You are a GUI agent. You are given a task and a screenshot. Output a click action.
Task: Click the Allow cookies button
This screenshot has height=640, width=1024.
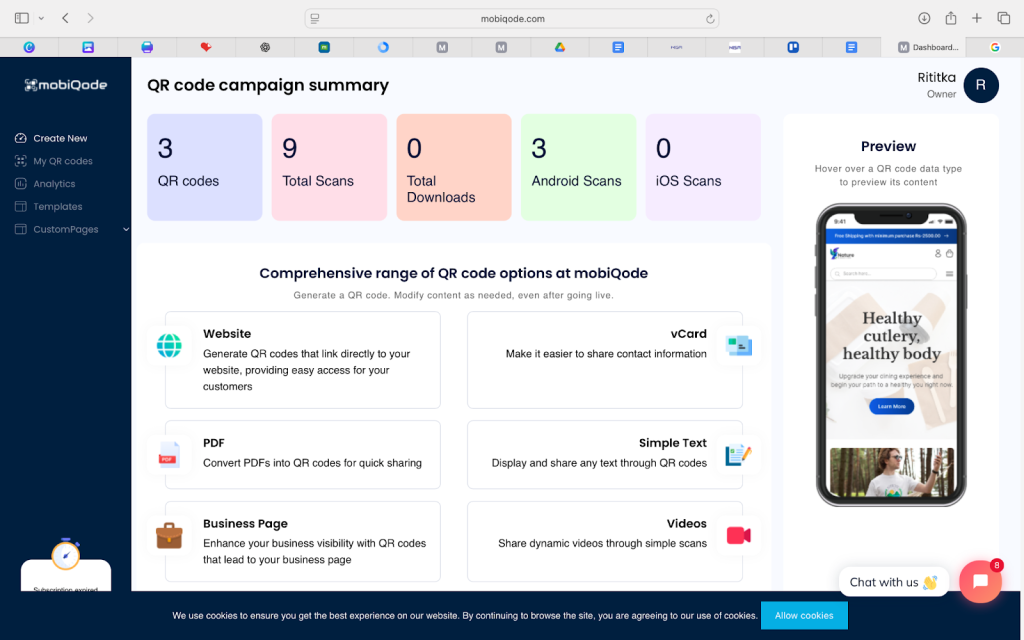(x=804, y=615)
